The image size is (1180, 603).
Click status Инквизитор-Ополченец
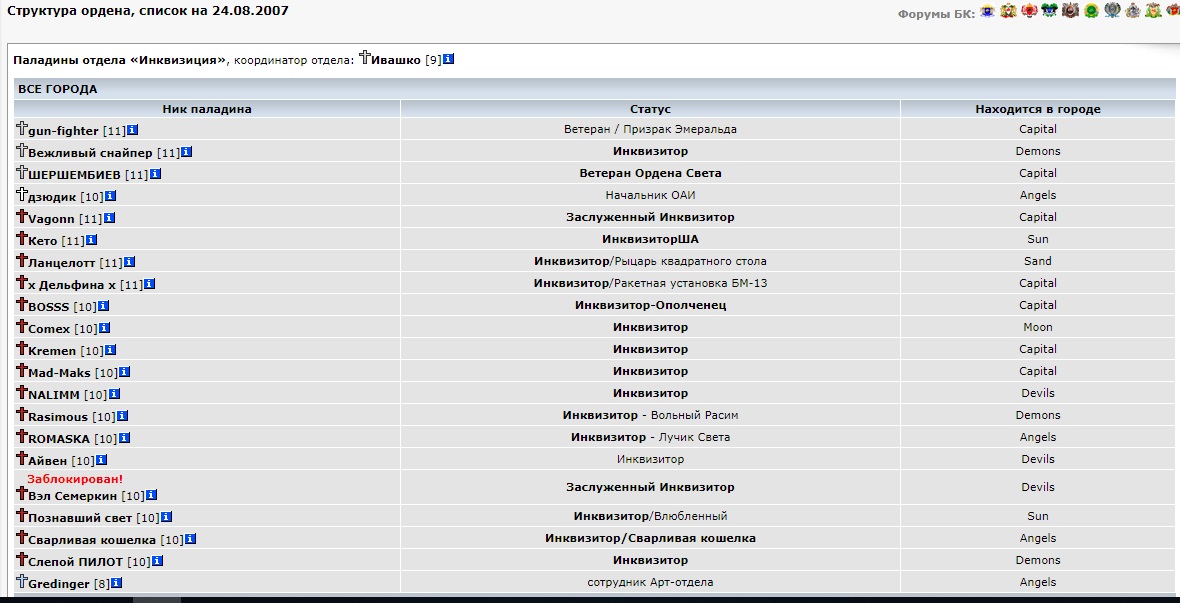650,305
